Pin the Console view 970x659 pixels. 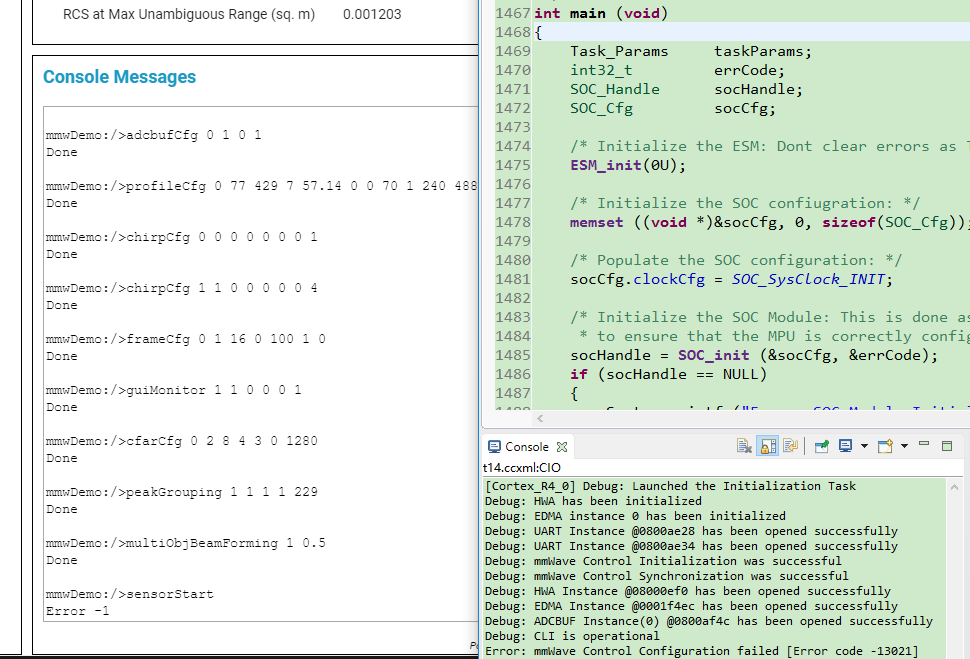pyautogui.click(x=822, y=446)
